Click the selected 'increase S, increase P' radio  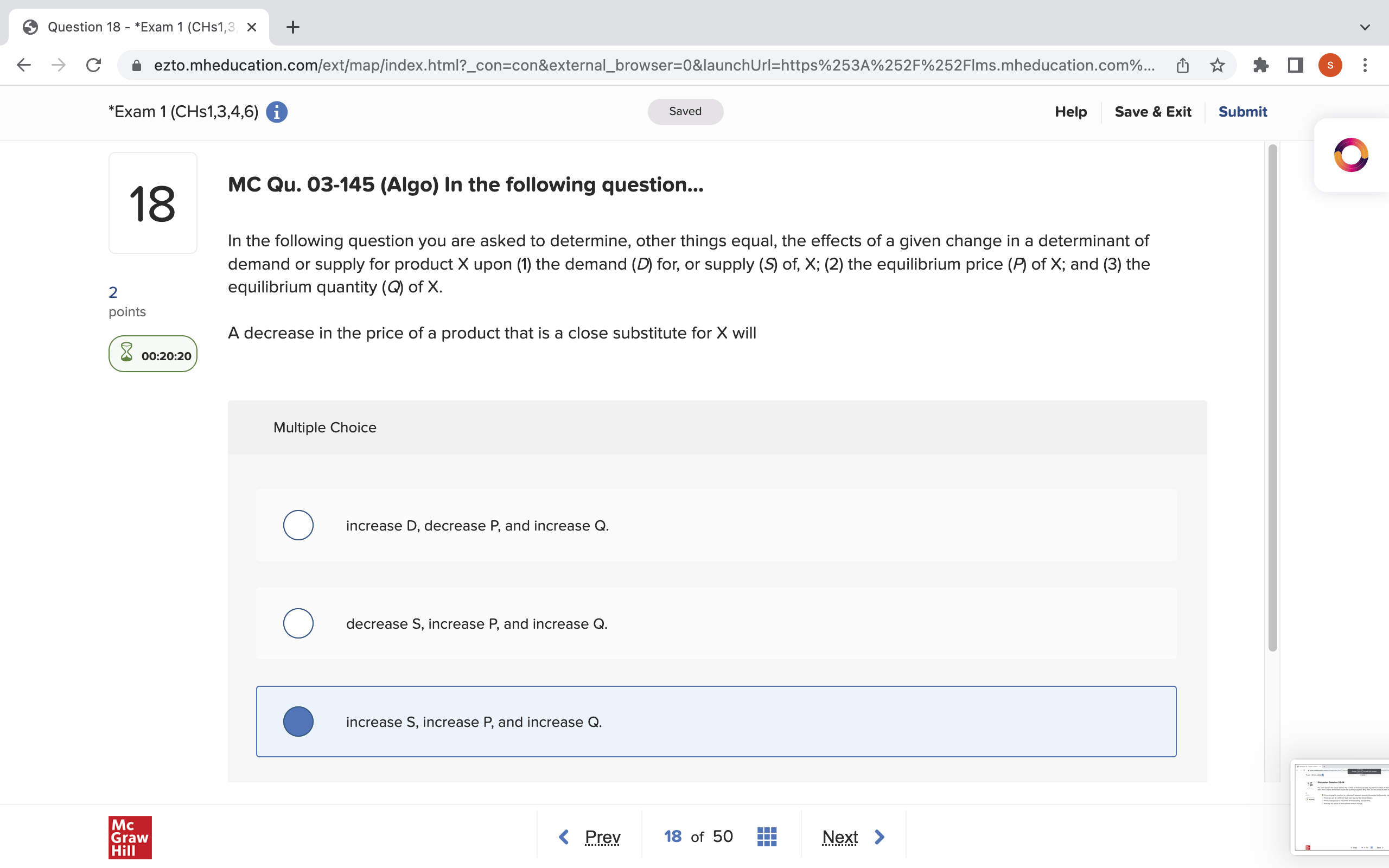coord(298,722)
